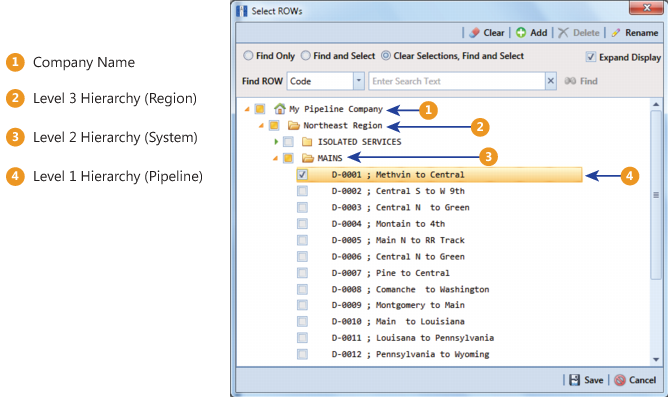669x398 pixels.
Task: Collapse the MAINS node
Action: [x=275, y=159]
